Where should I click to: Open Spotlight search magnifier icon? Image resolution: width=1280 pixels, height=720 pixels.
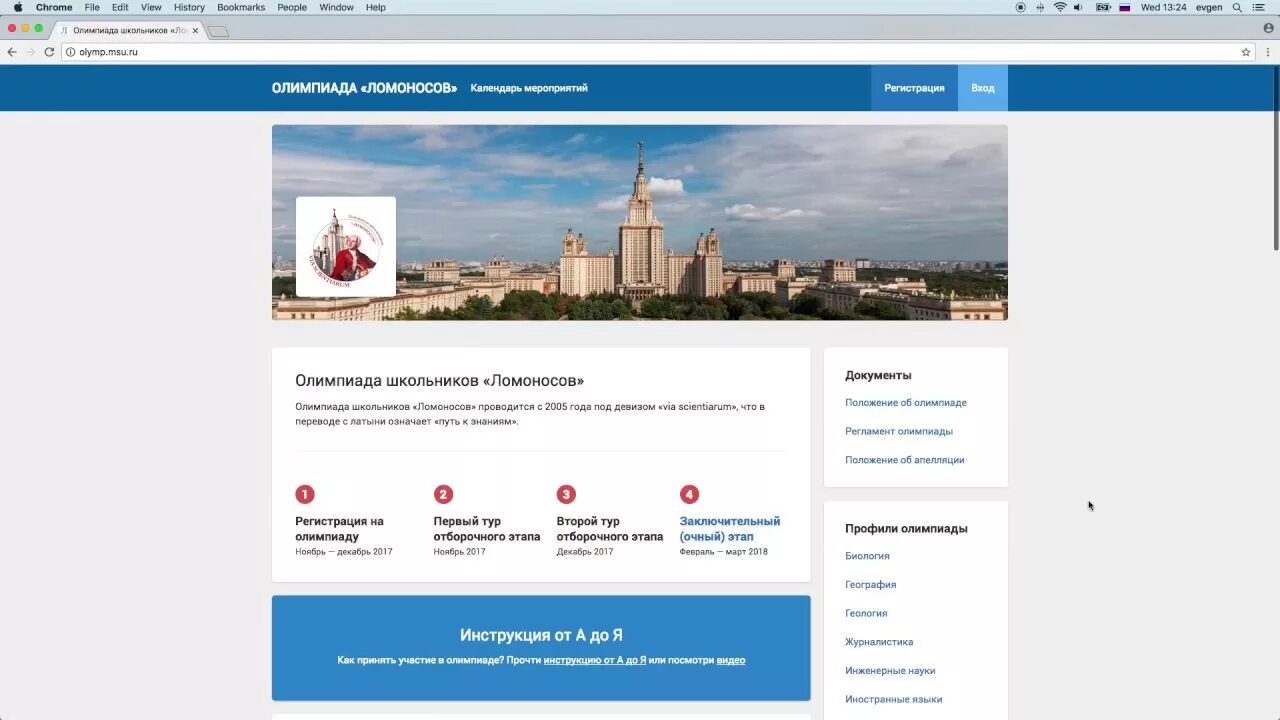pos(1237,7)
